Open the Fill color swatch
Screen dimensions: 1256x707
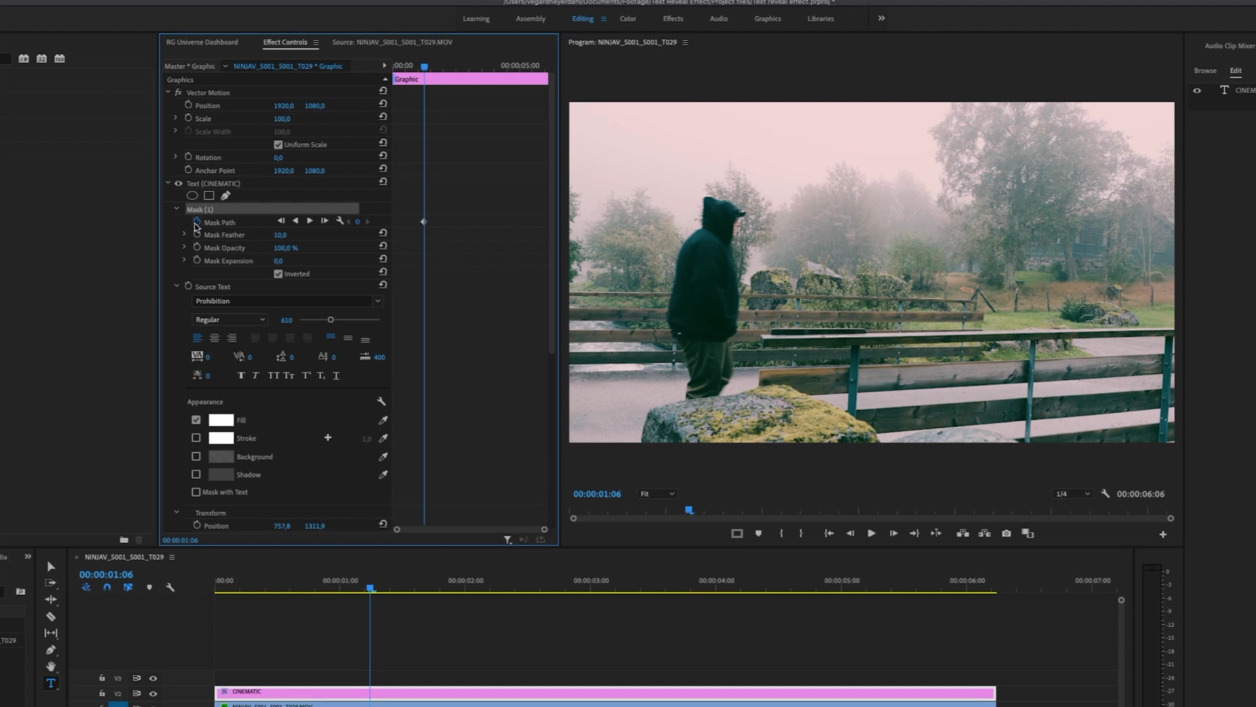[221, 420]
